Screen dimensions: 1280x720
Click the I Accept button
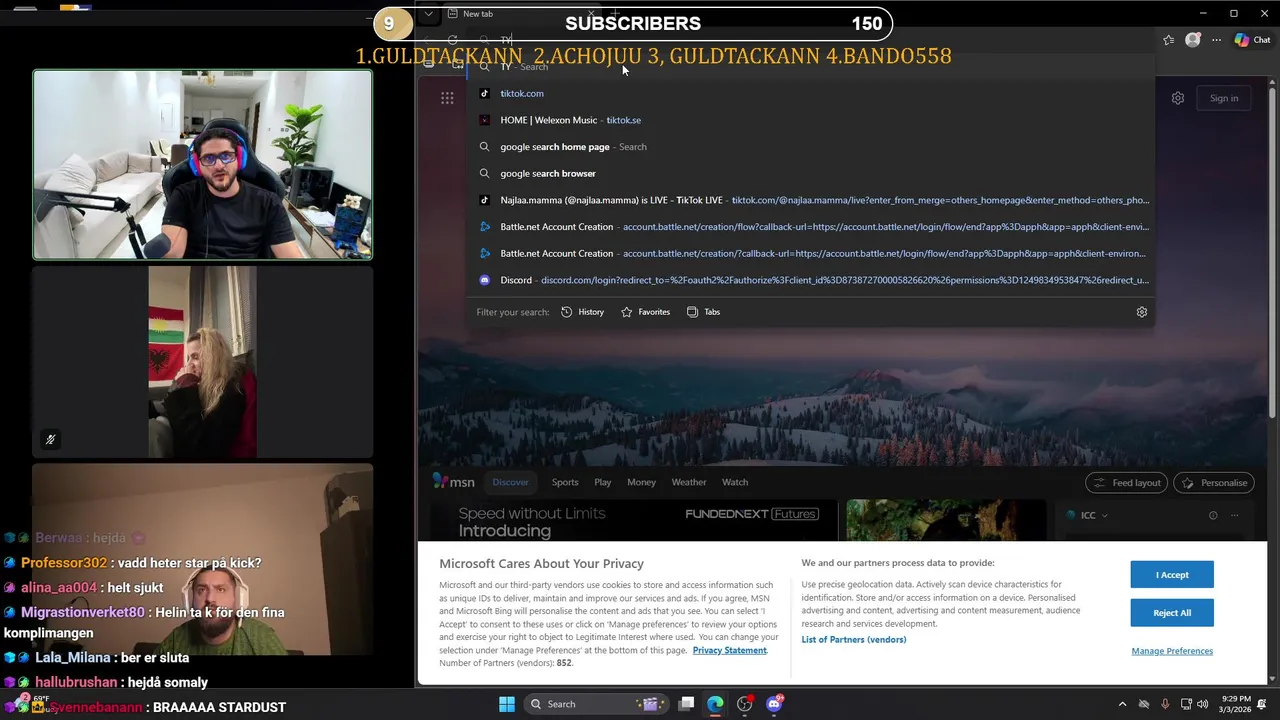[1172, 574]
